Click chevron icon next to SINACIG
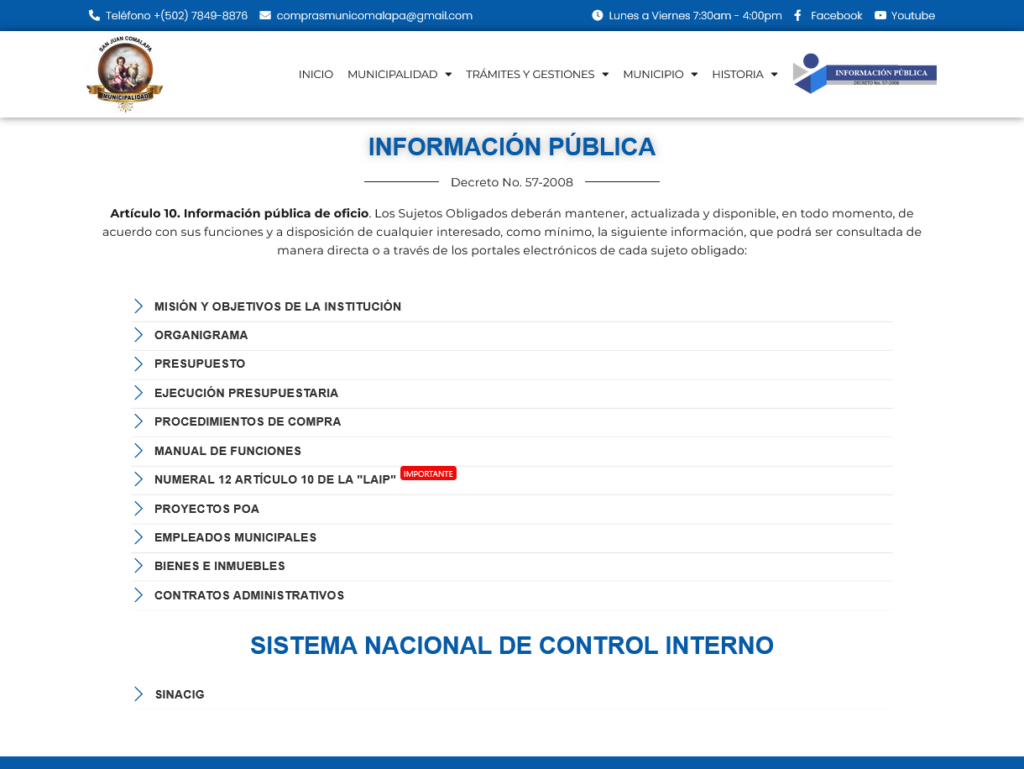 coord(139,694)
